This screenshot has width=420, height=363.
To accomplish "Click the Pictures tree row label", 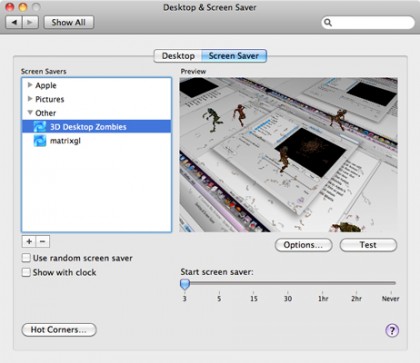I will point(50,99).
